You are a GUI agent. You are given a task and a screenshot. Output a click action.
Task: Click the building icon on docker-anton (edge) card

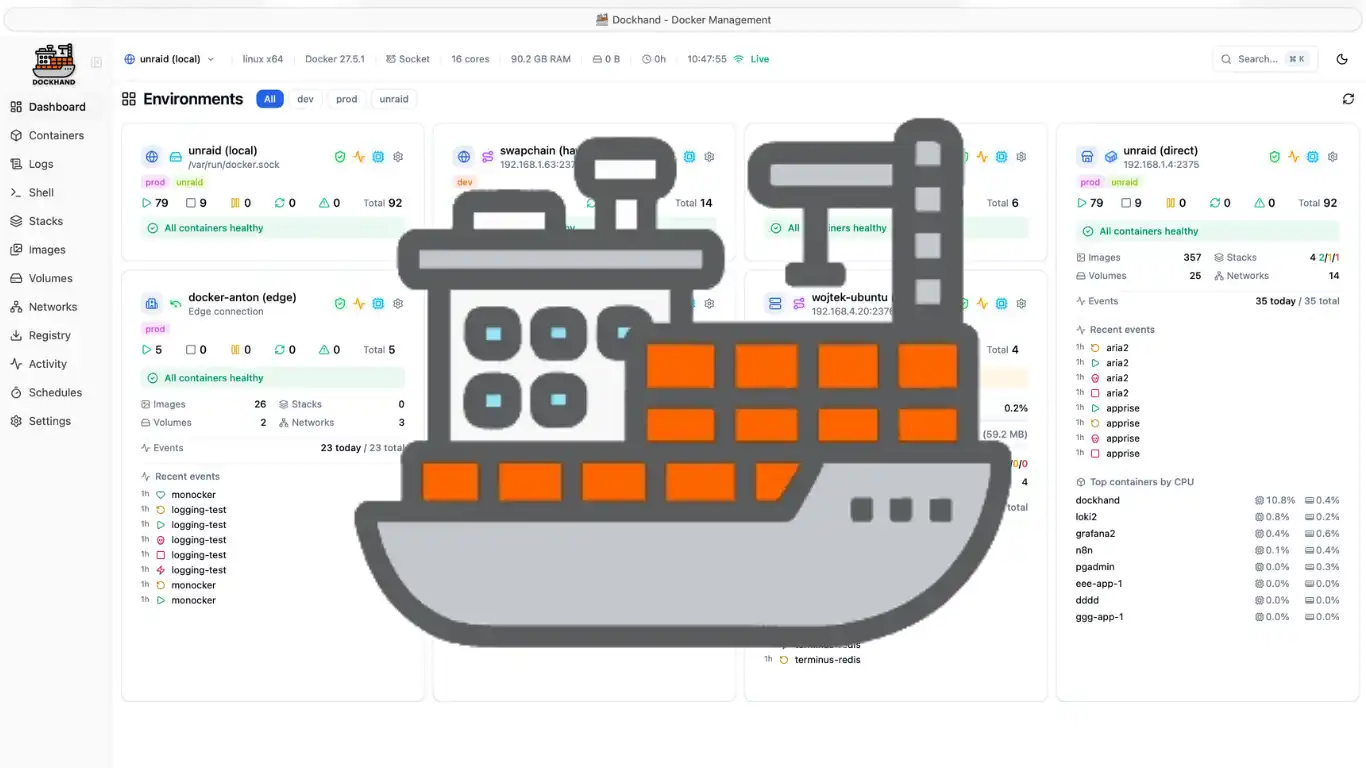pyautogui.click(x=152, y=304)
